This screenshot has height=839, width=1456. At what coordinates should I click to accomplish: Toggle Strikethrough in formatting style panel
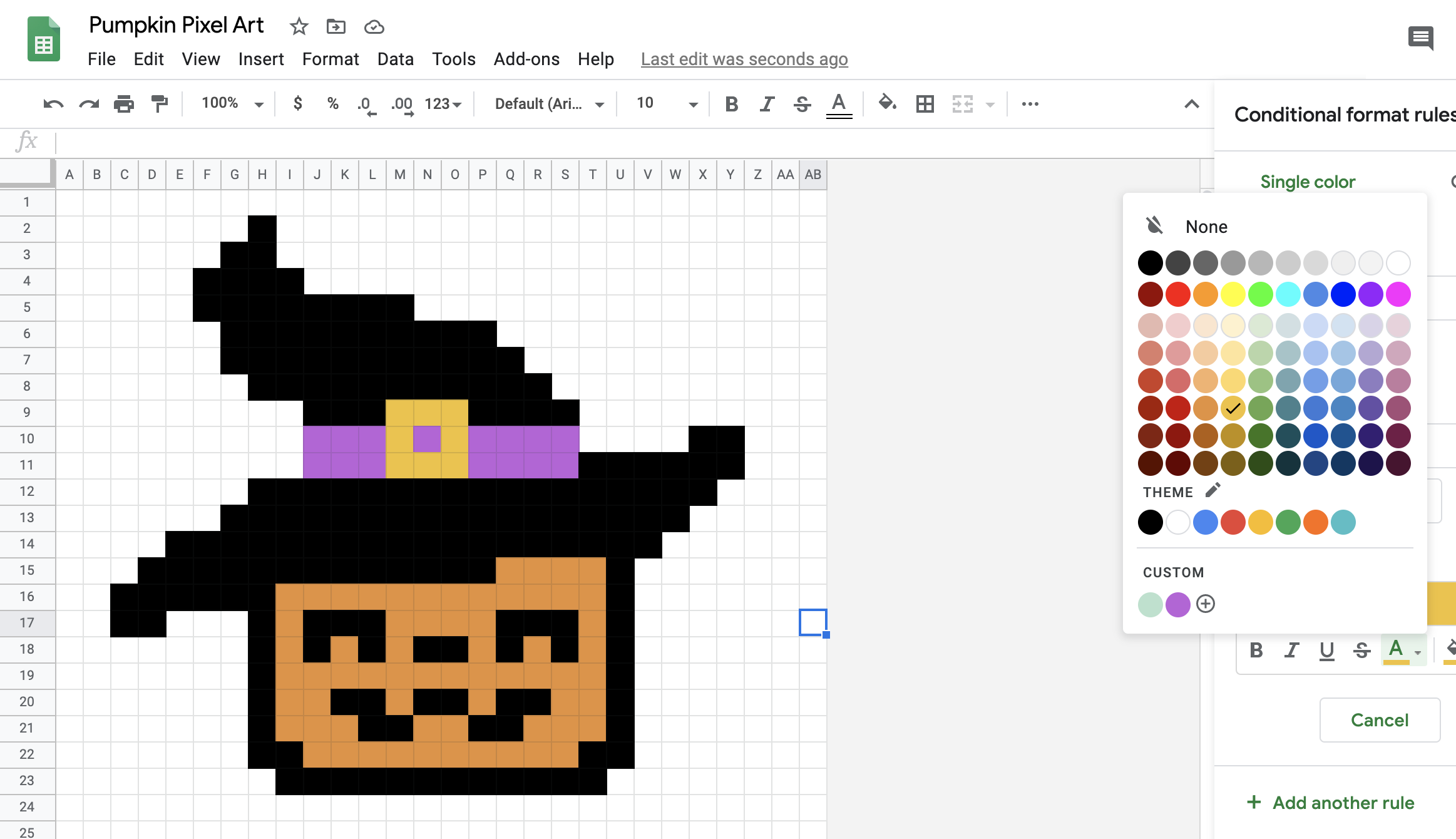coord(1361,651)
